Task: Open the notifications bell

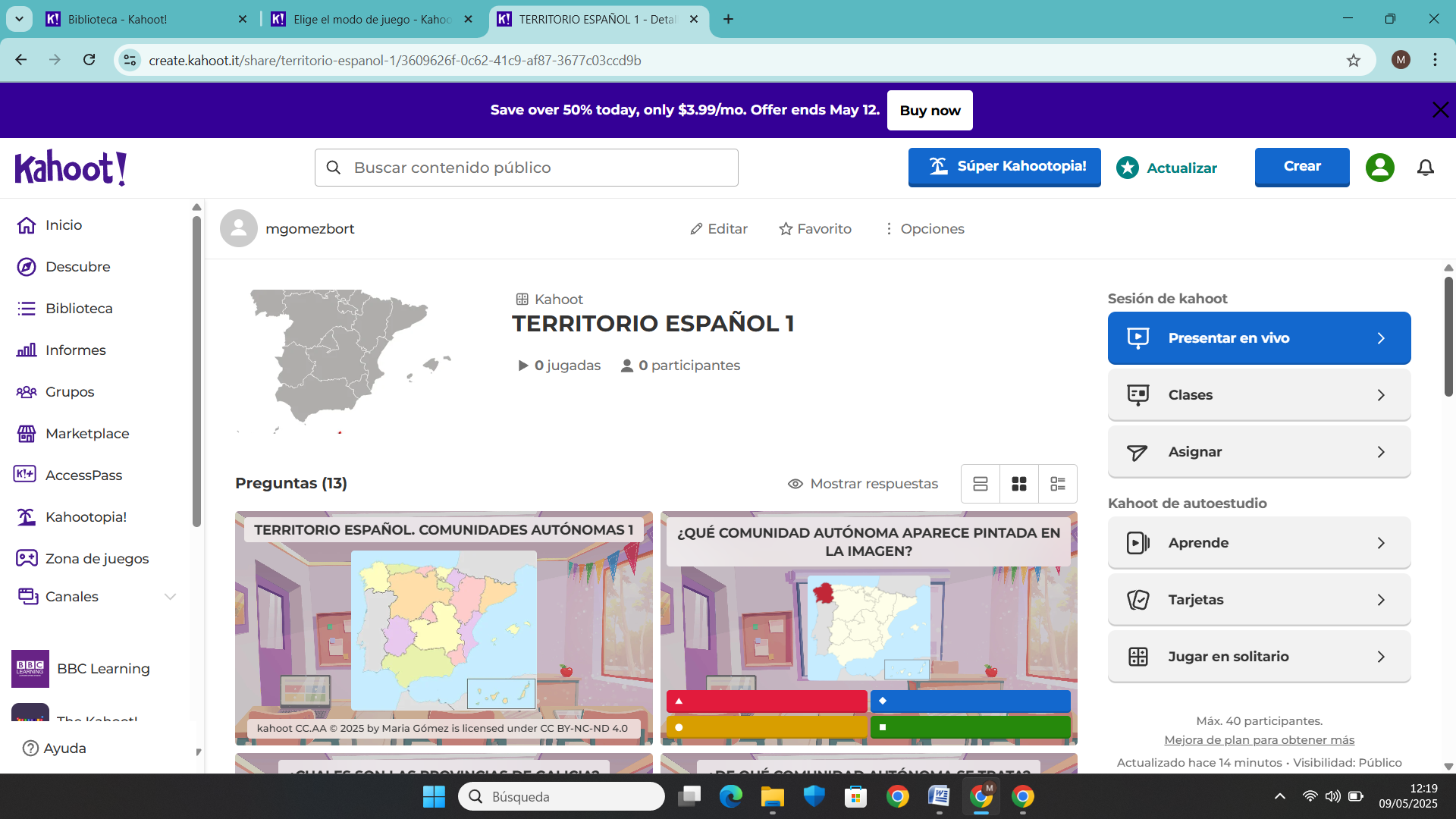Action: point(1426,168)
